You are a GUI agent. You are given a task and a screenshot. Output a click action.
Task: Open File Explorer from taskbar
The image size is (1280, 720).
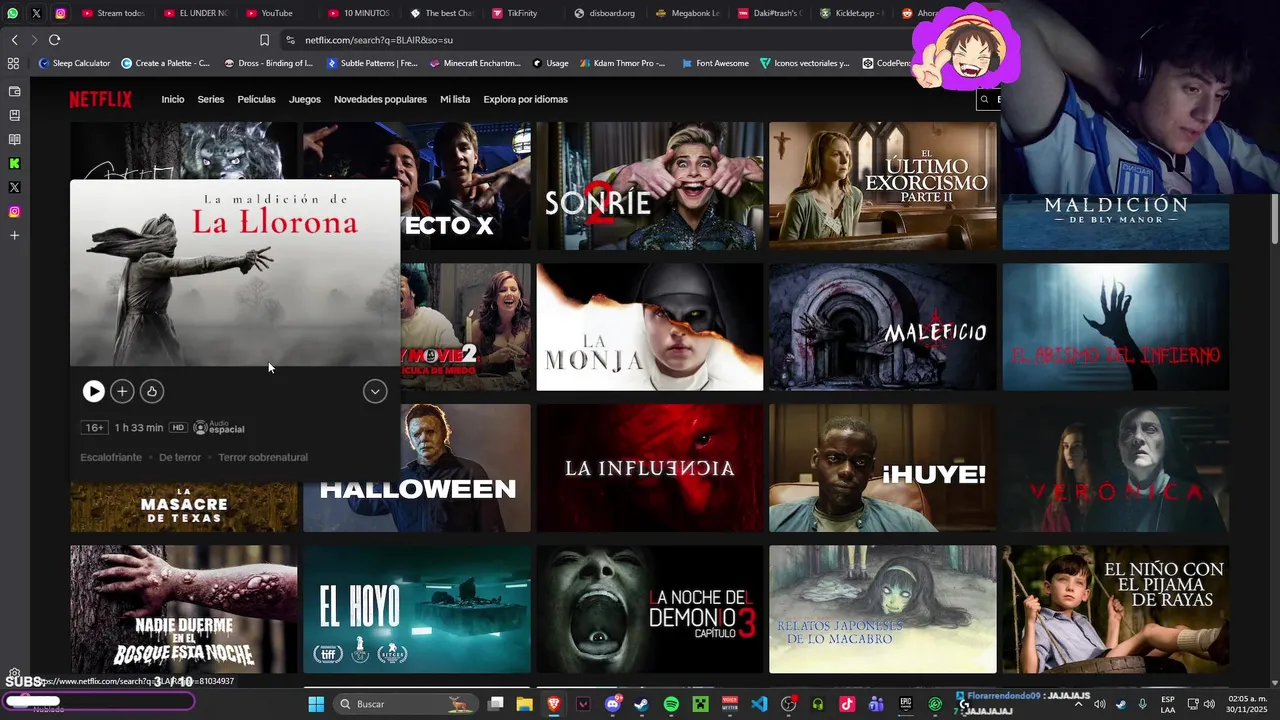point(524,704)
